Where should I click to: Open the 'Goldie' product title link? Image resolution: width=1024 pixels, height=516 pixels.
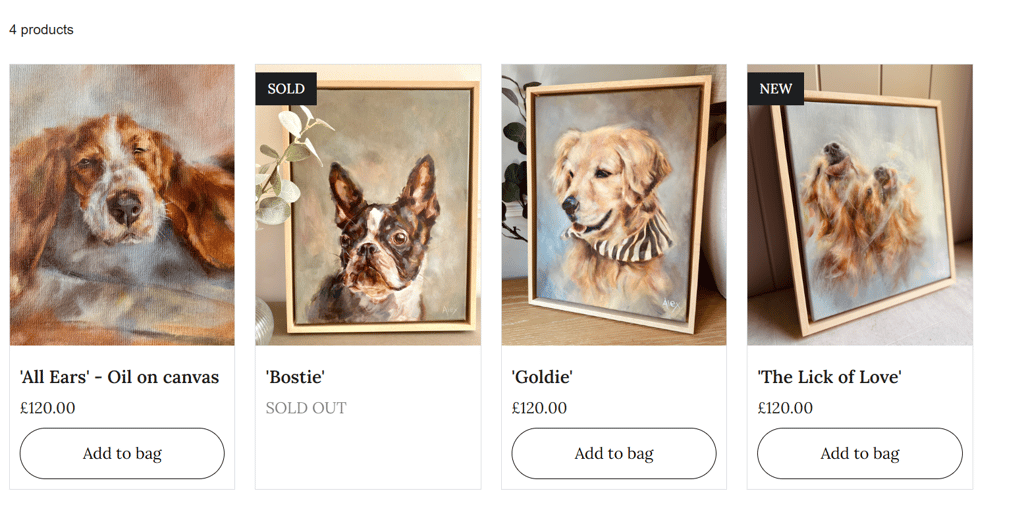[542, 377]
